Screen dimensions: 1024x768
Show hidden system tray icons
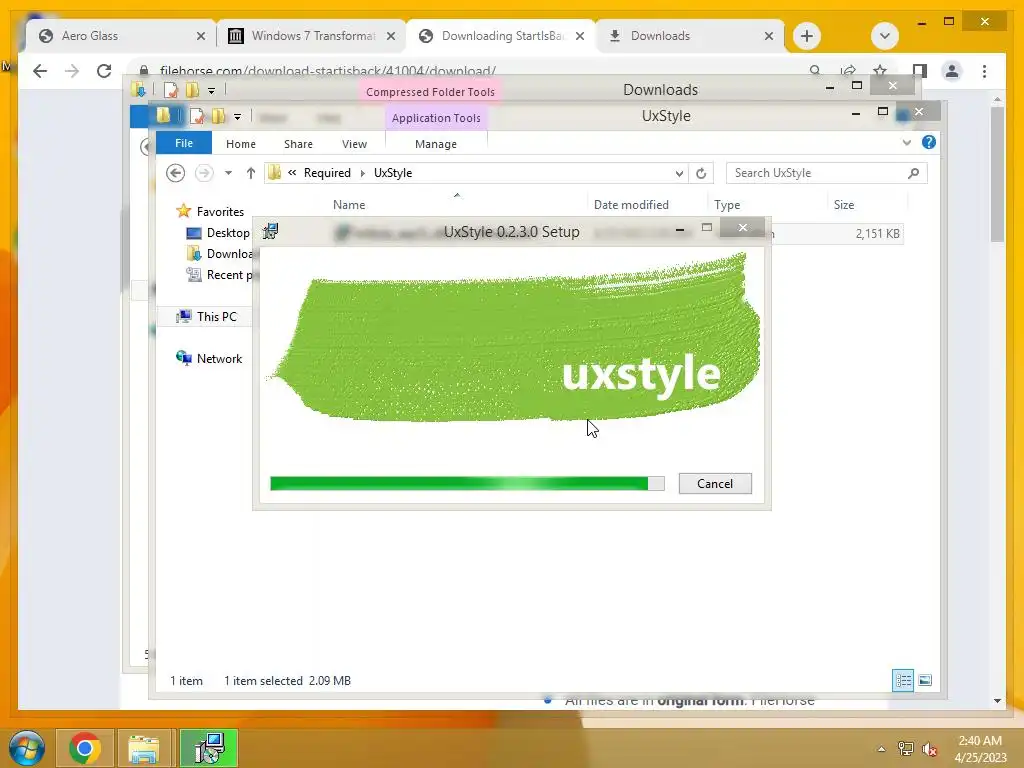coord(882,749)
